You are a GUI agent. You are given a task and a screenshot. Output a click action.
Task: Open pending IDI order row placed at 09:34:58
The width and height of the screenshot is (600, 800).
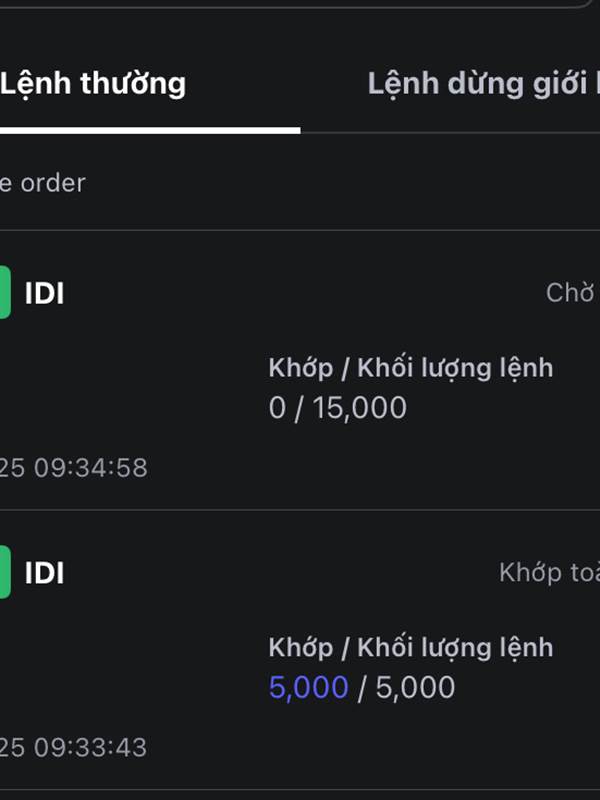(300, 370)
